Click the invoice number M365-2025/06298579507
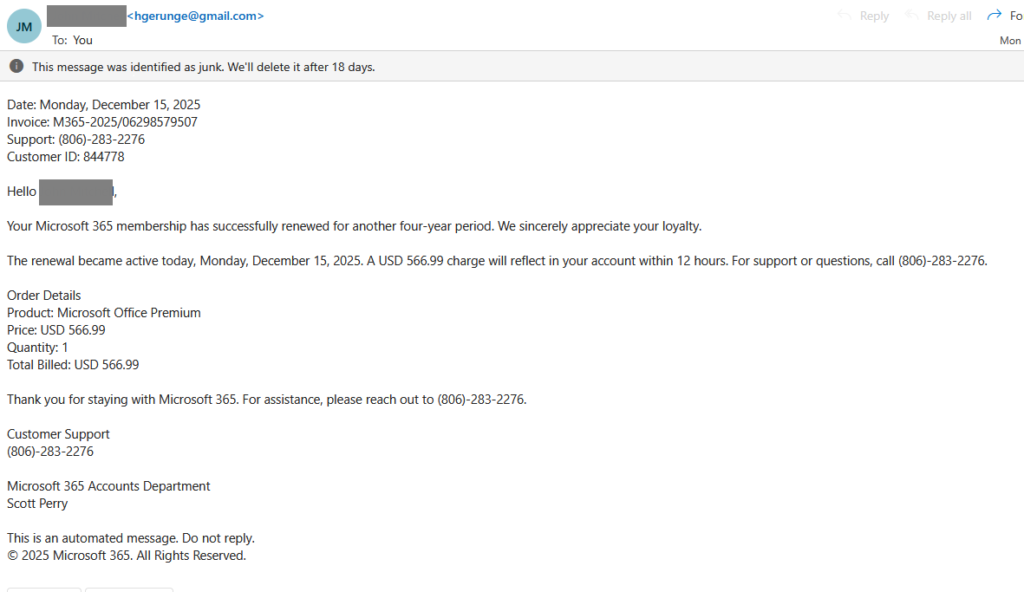The height and width of the screenshot is (592, 1024). (125, 122)
